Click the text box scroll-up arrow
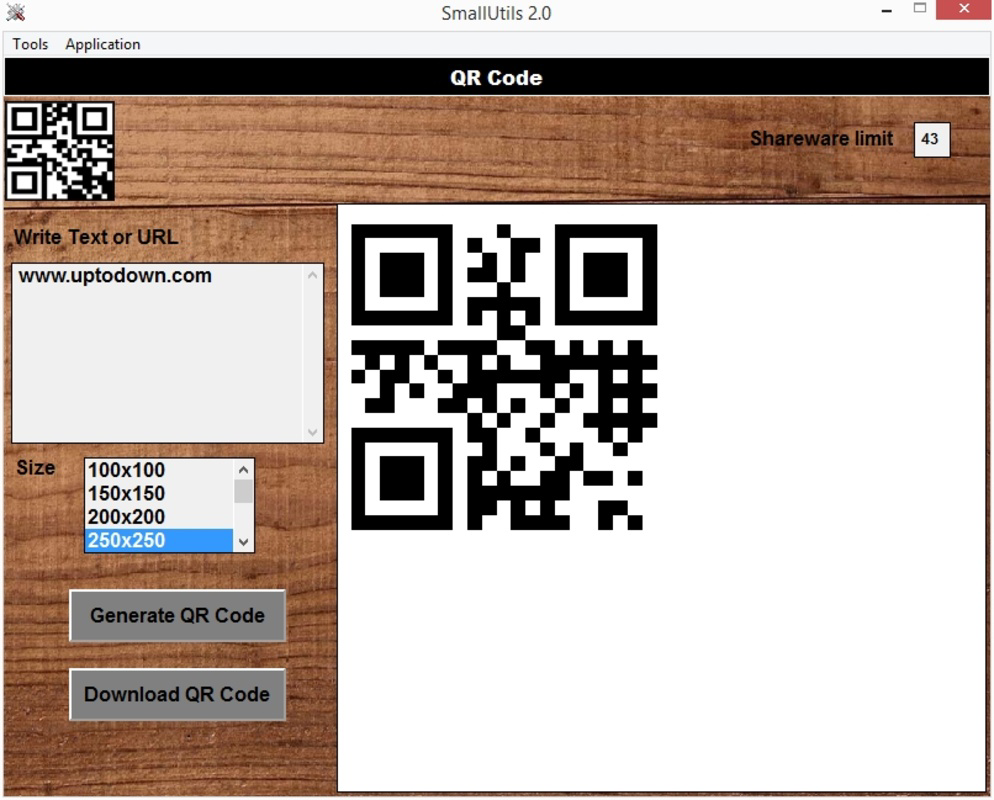 313,275
